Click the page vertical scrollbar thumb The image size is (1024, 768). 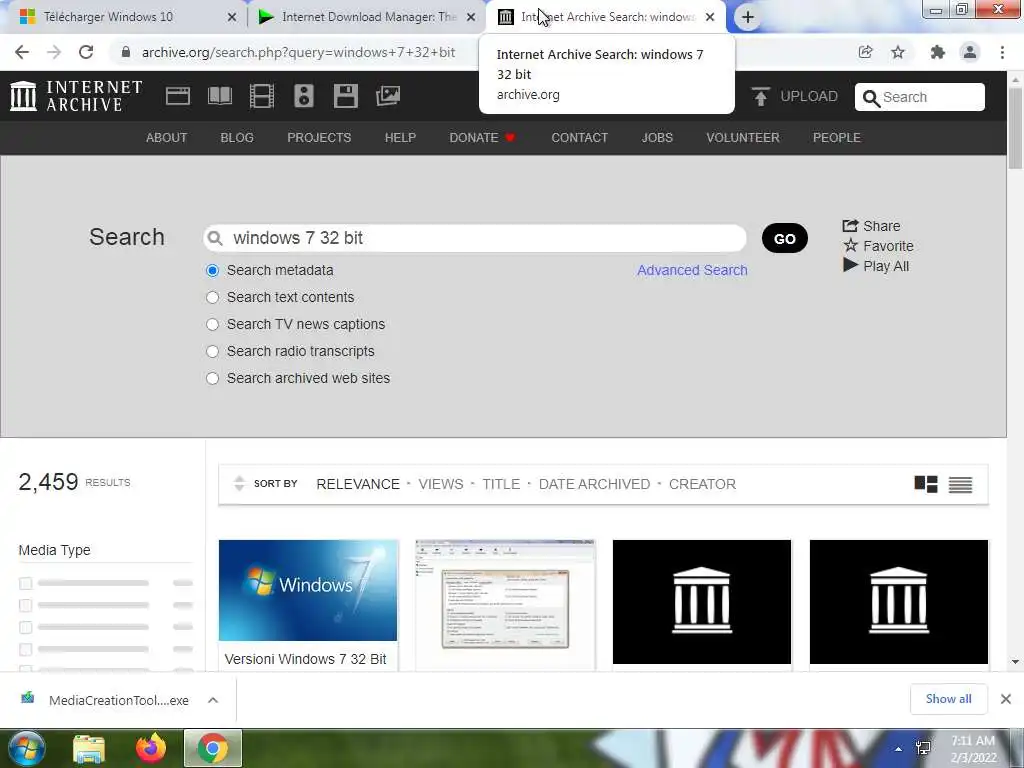click(1015, 127)
